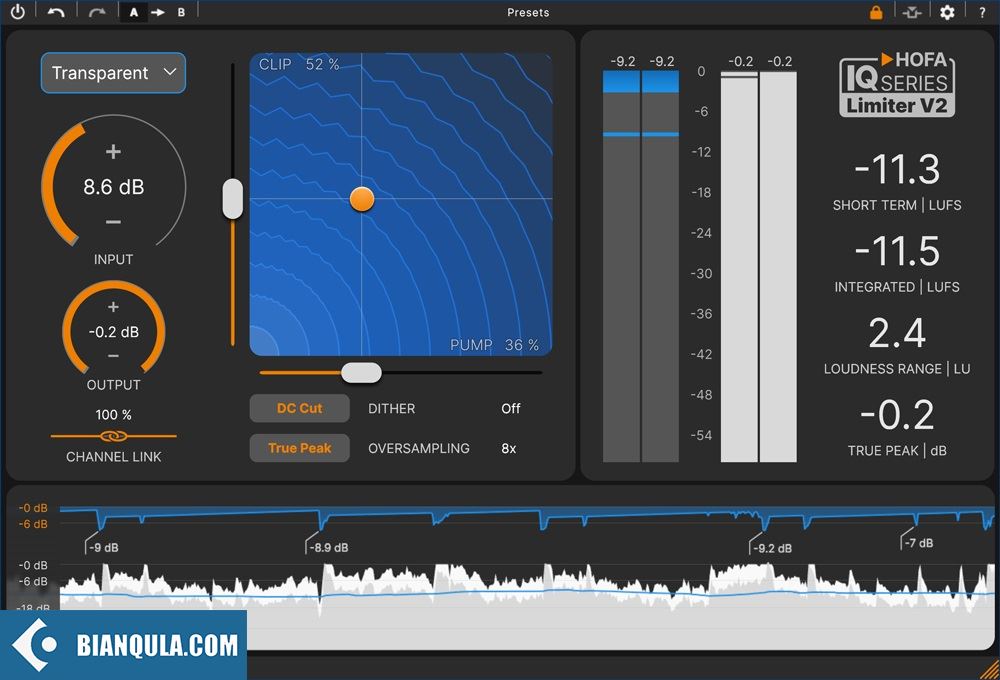
Task: Toggle the plugin power bypass icon
Action: pyautogui.click(x=17, y=11)
